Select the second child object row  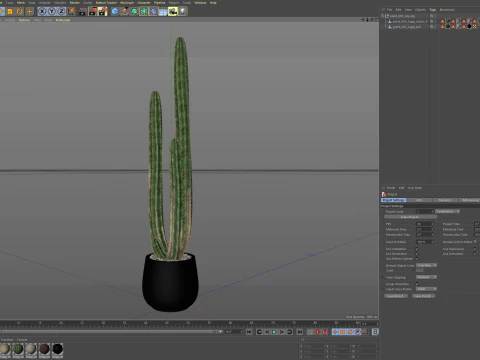pyautogui.click(x=406, y=27)
